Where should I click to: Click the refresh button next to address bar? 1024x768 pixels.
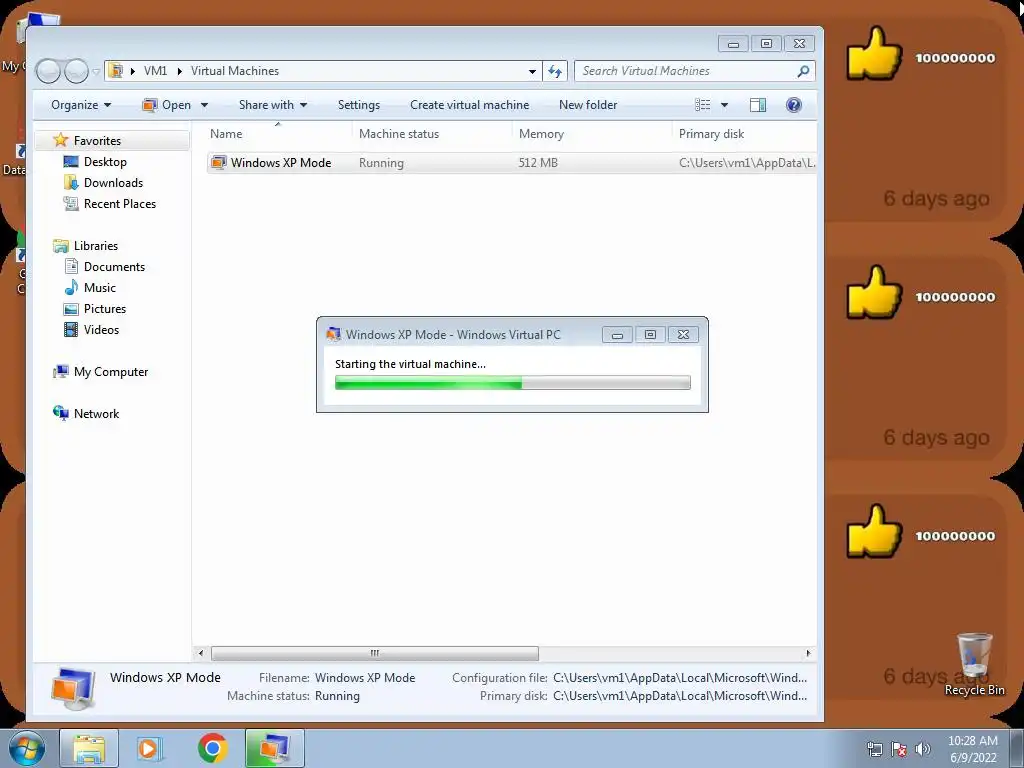[555, 71]
